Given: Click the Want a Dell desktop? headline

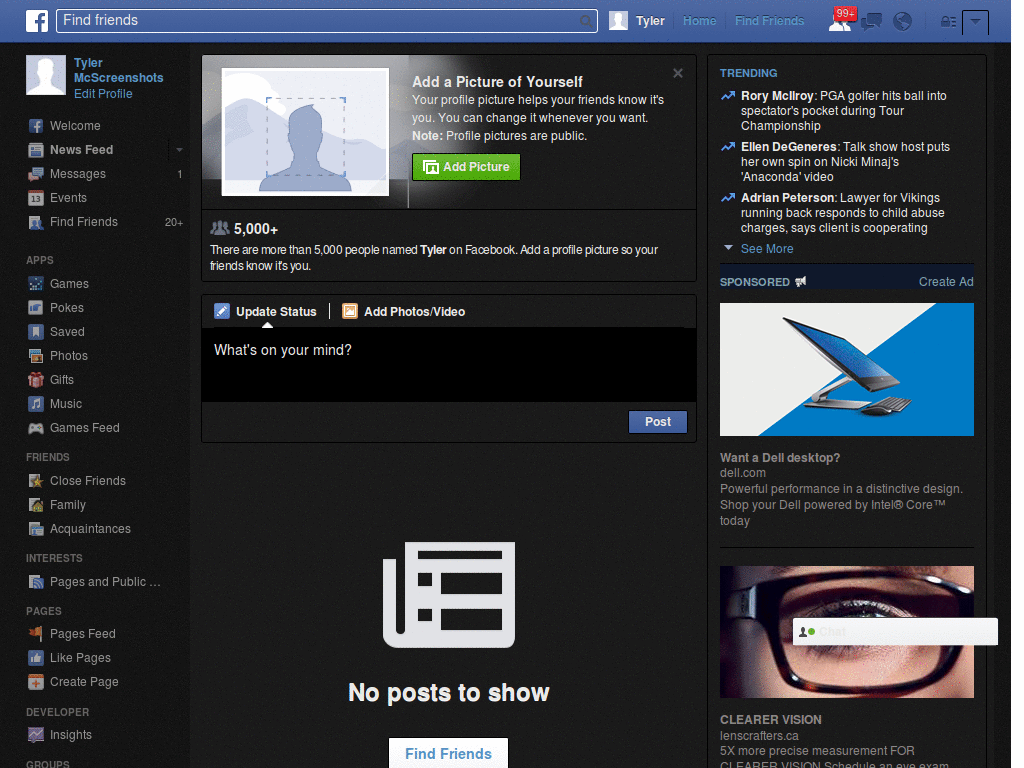Looking at the screenshot, I should click(780, 458).
